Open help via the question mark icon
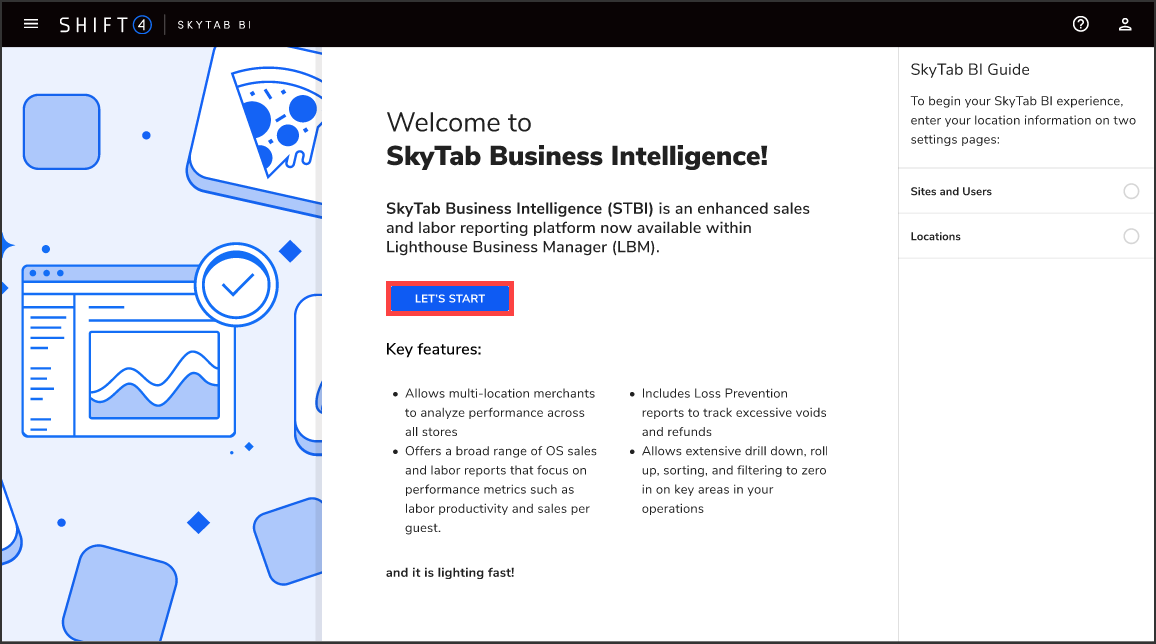Viewport: 1156px width, 644px height. point(1081,23)
